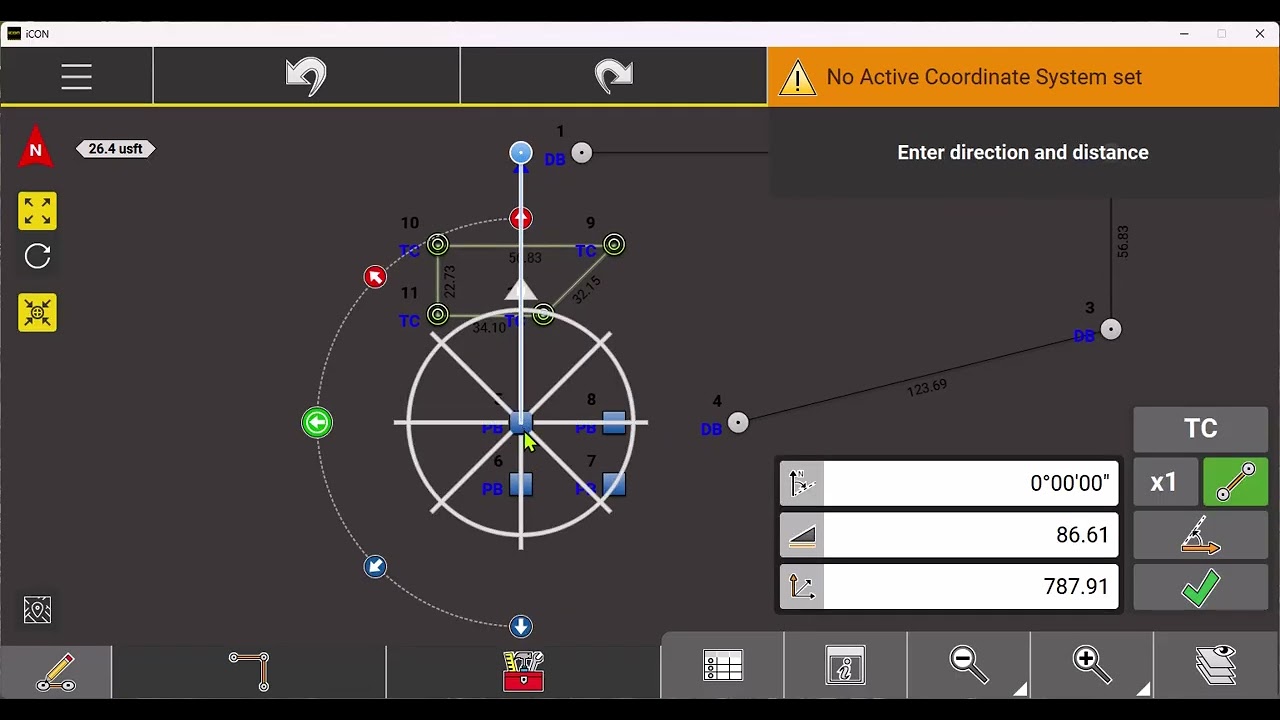This screenshot has height=720, width=1280.
Task: Click the redo arrow button
Action: [x=613, y=76]
